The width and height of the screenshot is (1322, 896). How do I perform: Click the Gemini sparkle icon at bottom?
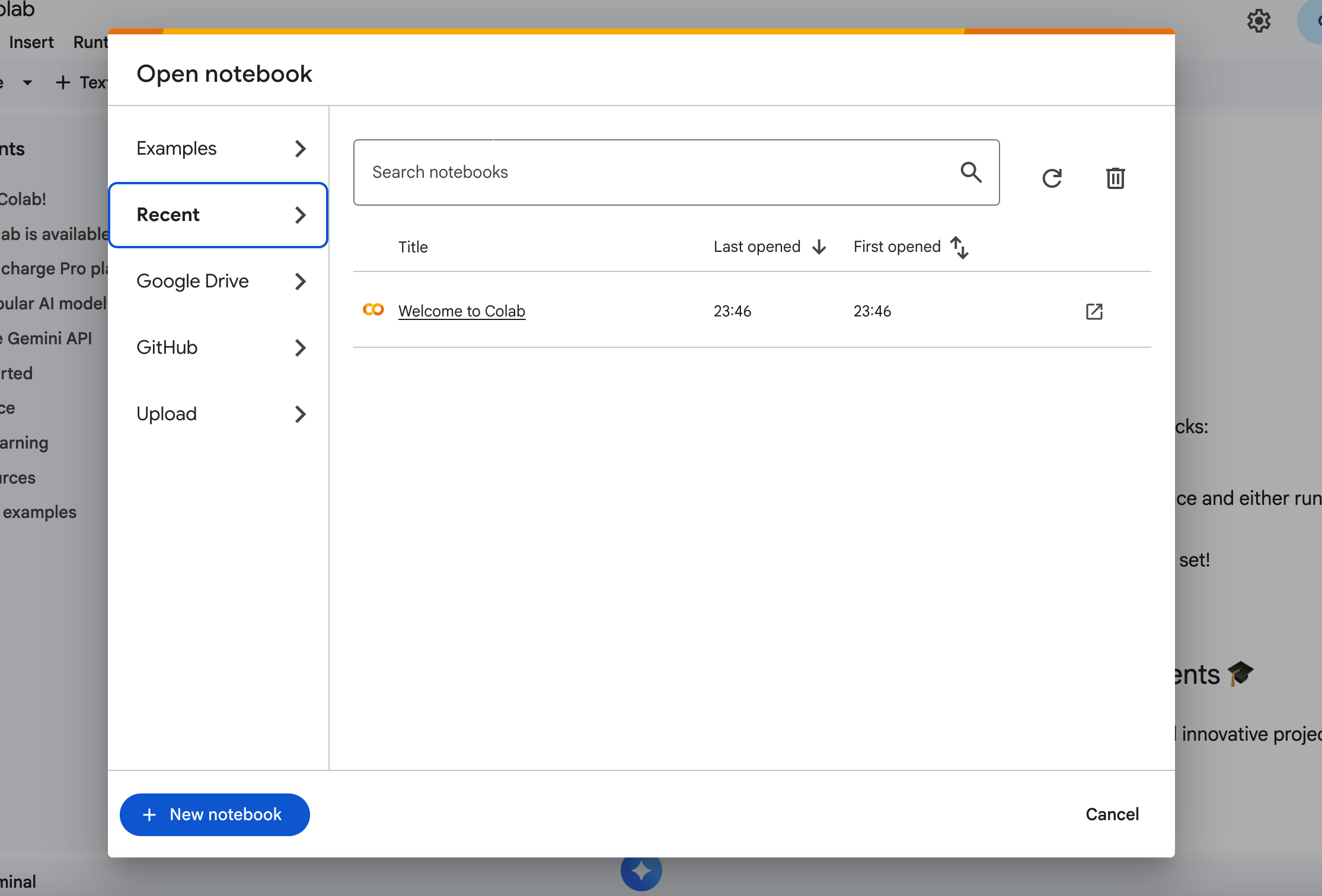(641, 871)
